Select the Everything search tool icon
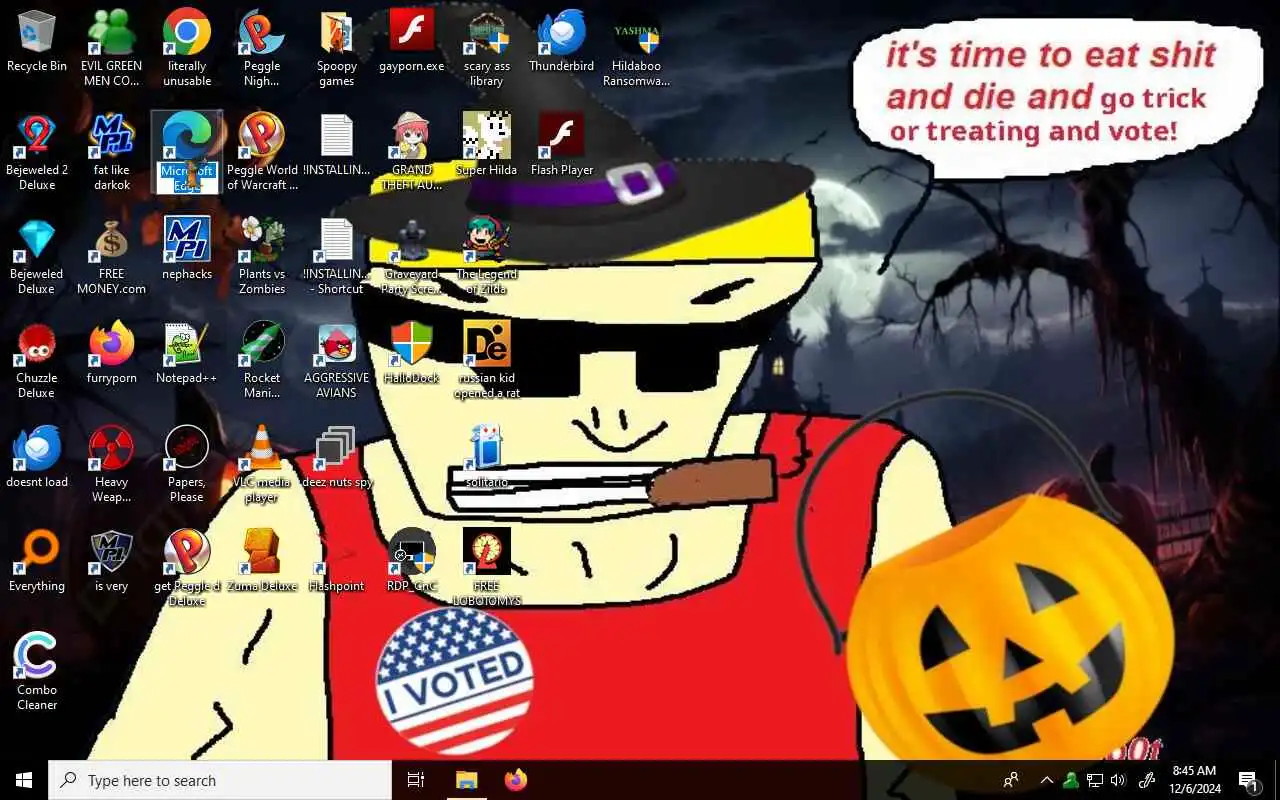Image resolution: width=1280 pixels, height=800 pixels. [37, 562]
